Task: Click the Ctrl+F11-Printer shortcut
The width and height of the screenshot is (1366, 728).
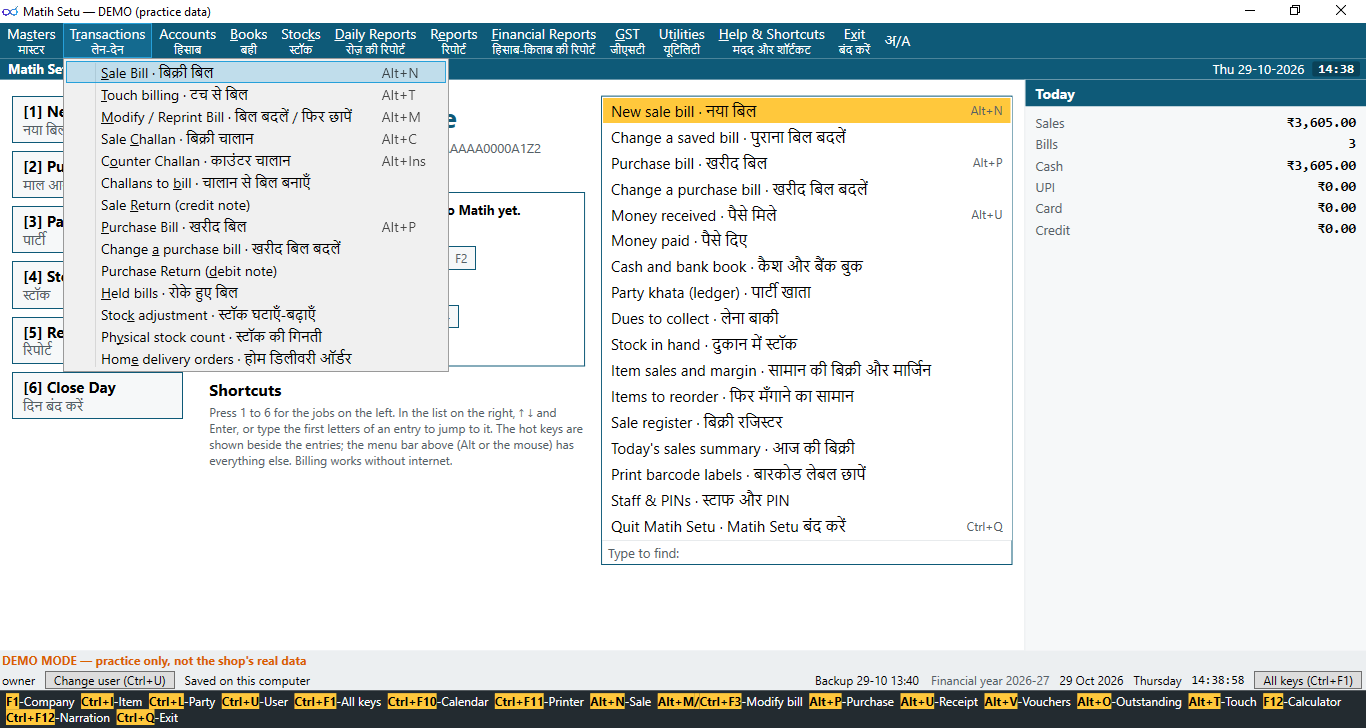Action: coord(539,702)
